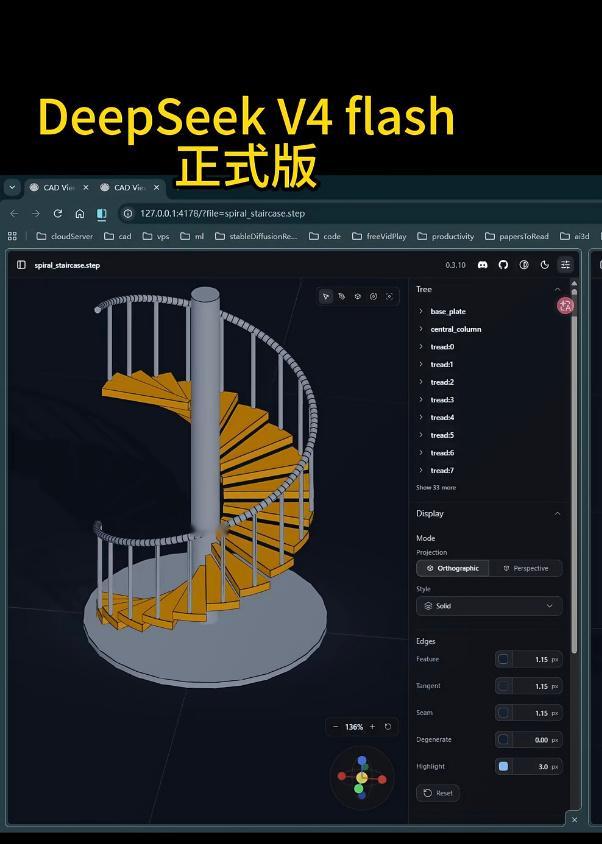Open the papersToRead bookmark folder
Image resolution: width=602 pixels, height=844 pixels.
pyautogui.click(x=517, y=236)
